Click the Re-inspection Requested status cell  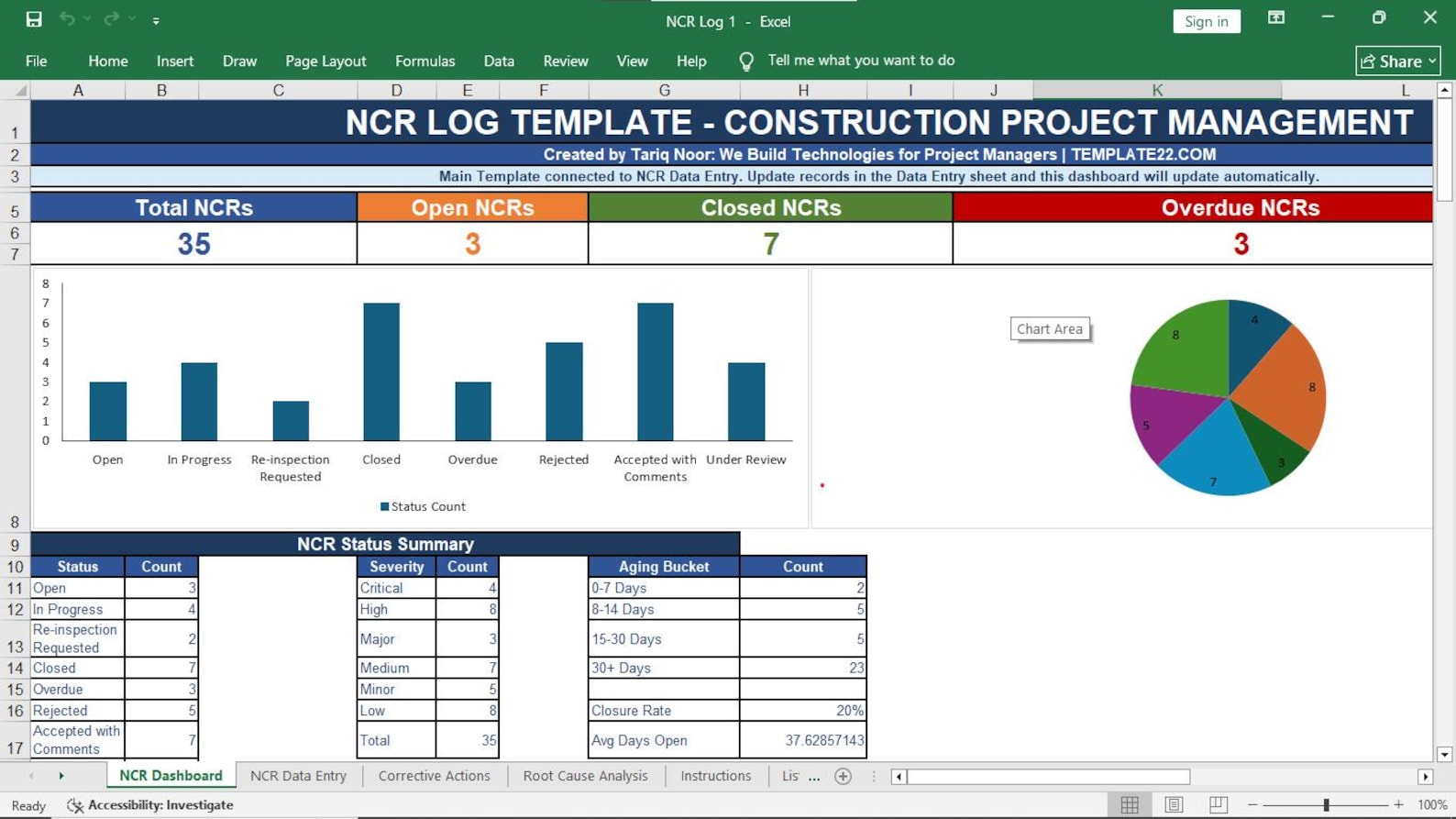click(78, 638)
